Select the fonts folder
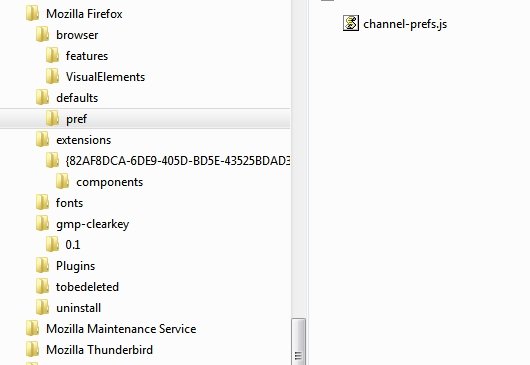The width and height of the screenshot is (530, 365). point(69,203)
